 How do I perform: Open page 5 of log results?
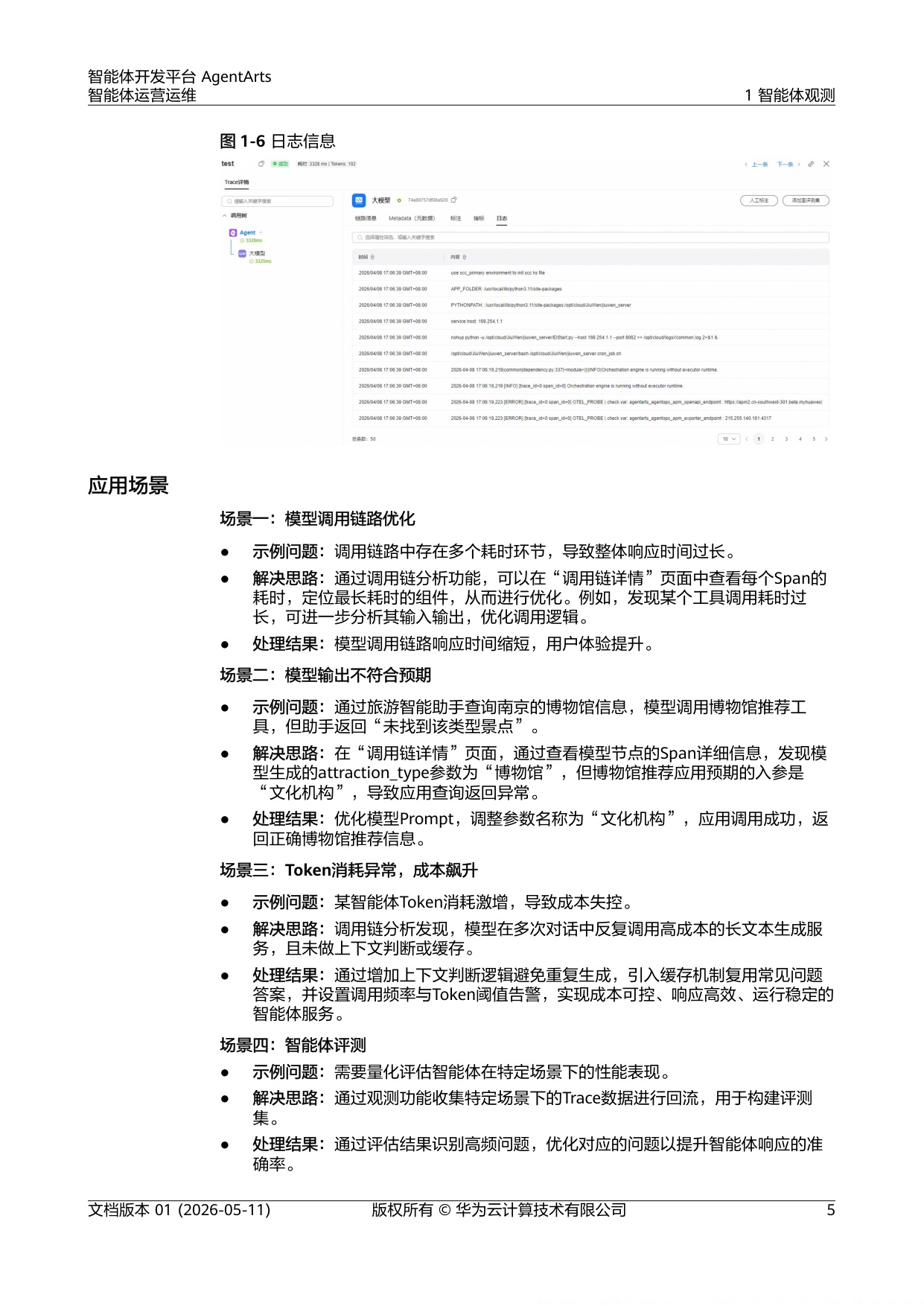pyautogui.click(x=814, y=439)
